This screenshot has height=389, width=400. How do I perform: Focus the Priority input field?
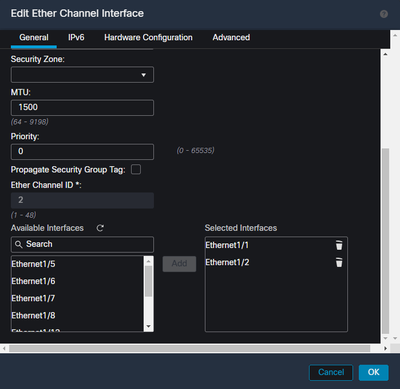pos(82,152)
